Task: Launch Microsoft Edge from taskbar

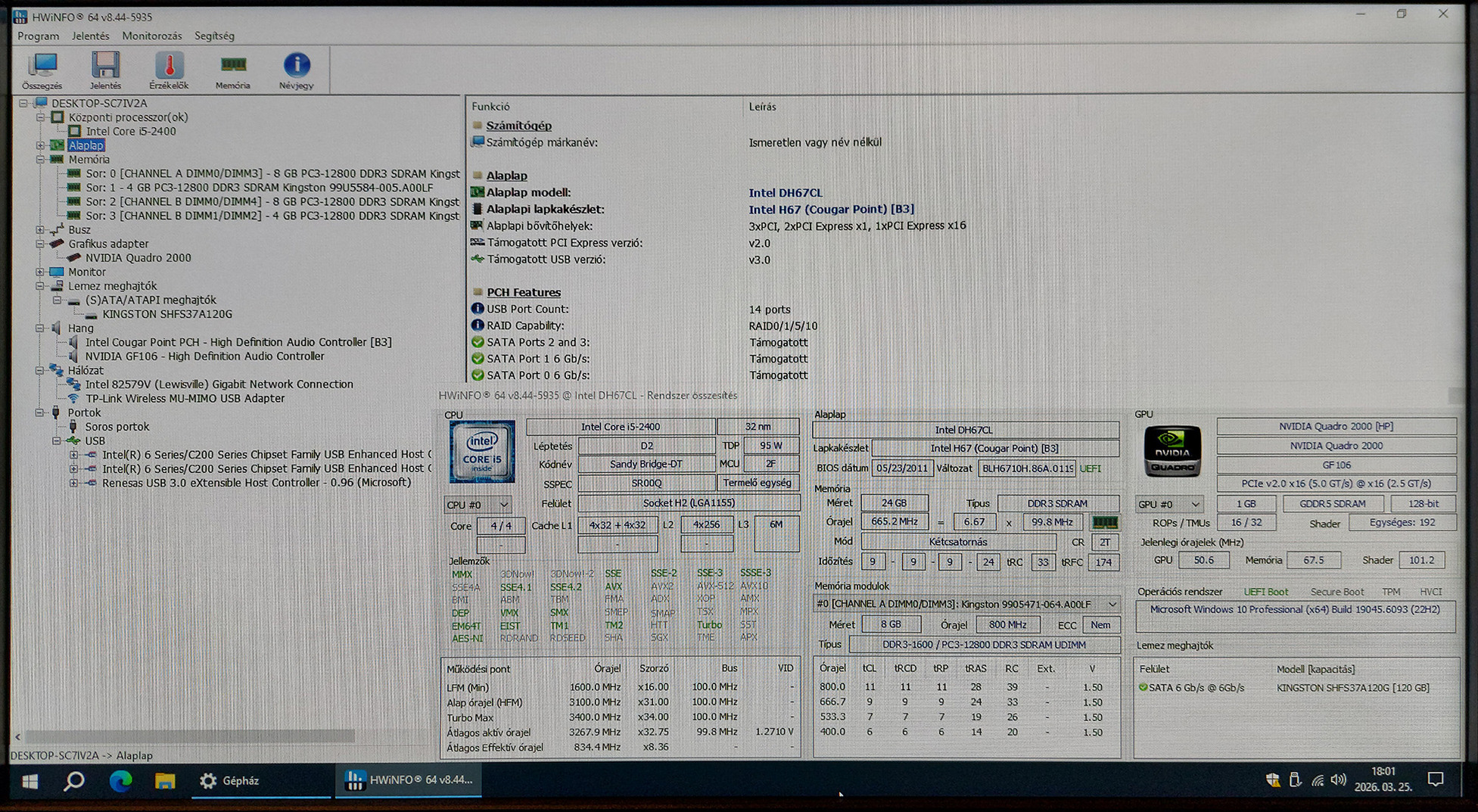Action: pos(120,781)
